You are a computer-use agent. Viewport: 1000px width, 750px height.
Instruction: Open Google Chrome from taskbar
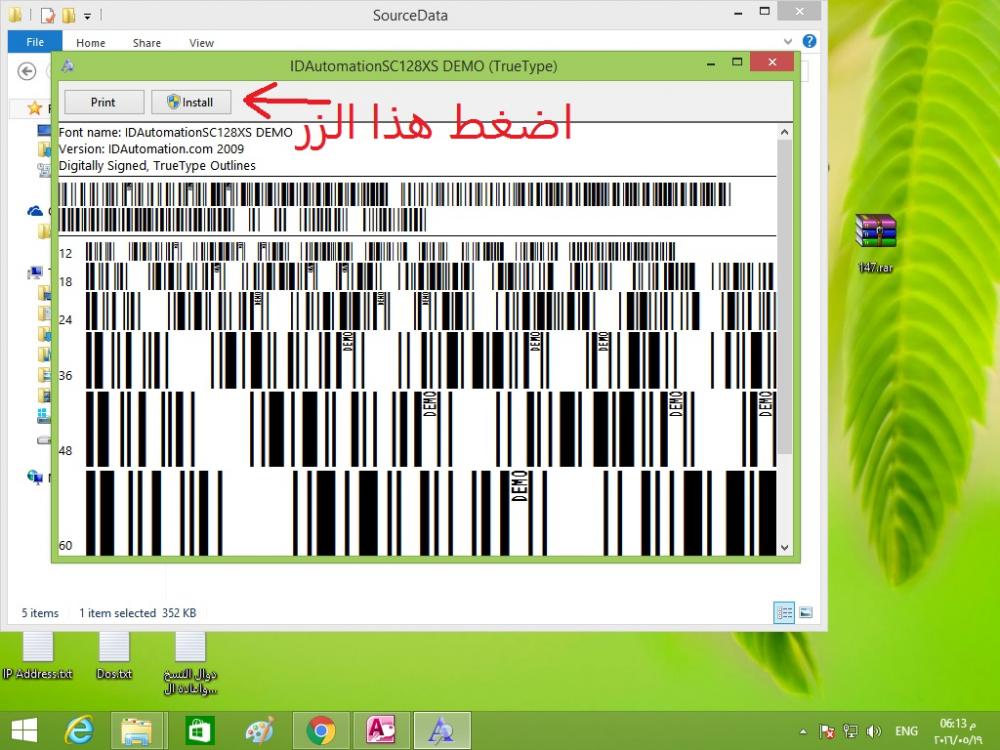tap(321, 730)
